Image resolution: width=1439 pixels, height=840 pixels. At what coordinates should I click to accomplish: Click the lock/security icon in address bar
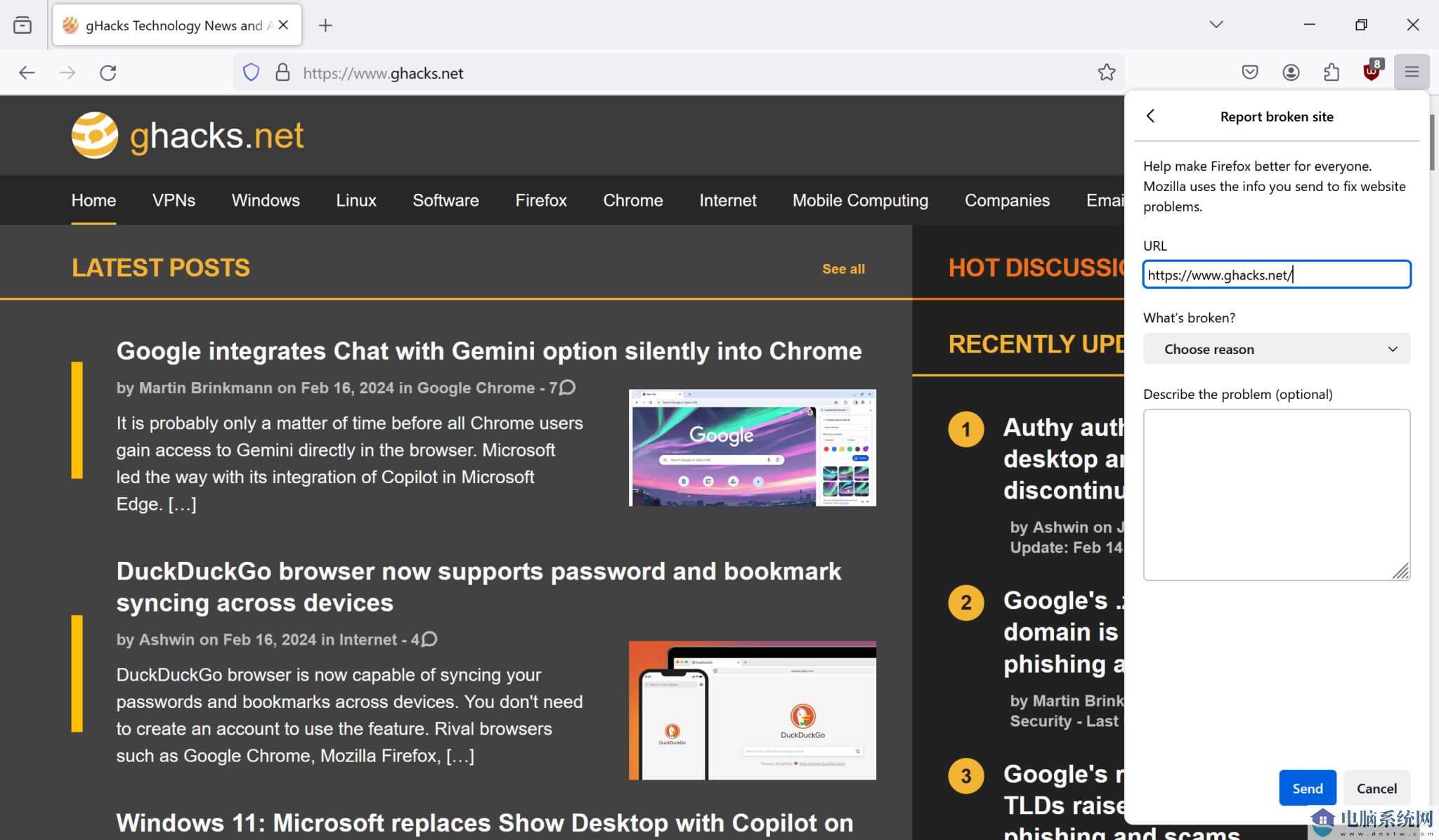point(284,72)
